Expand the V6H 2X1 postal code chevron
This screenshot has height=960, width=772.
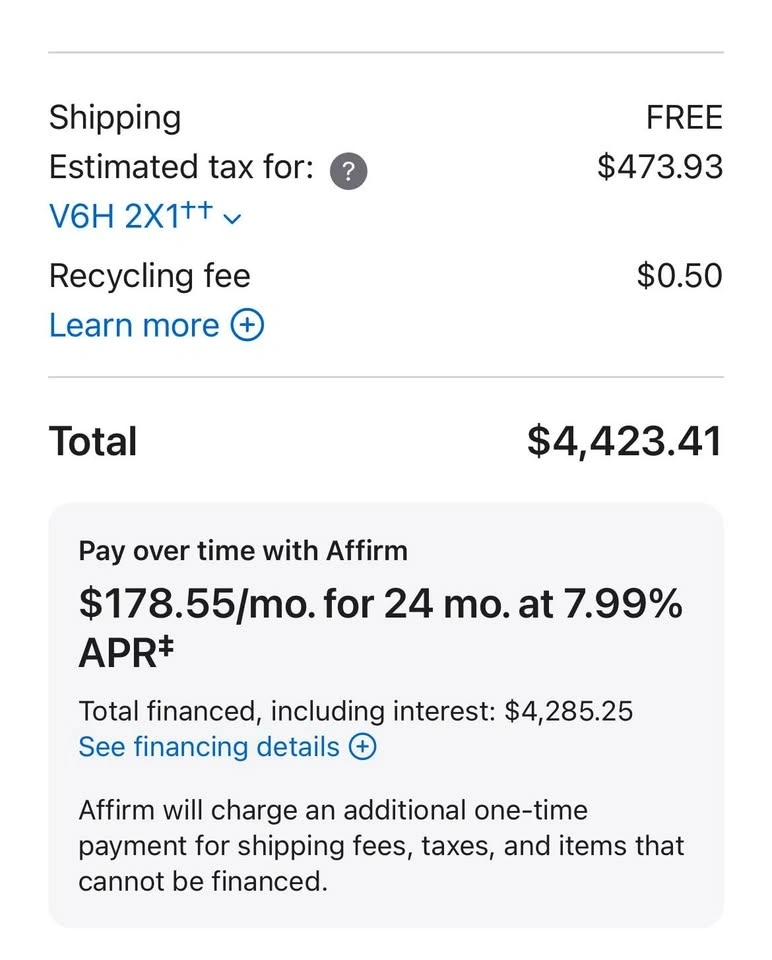tap(233, 220)
